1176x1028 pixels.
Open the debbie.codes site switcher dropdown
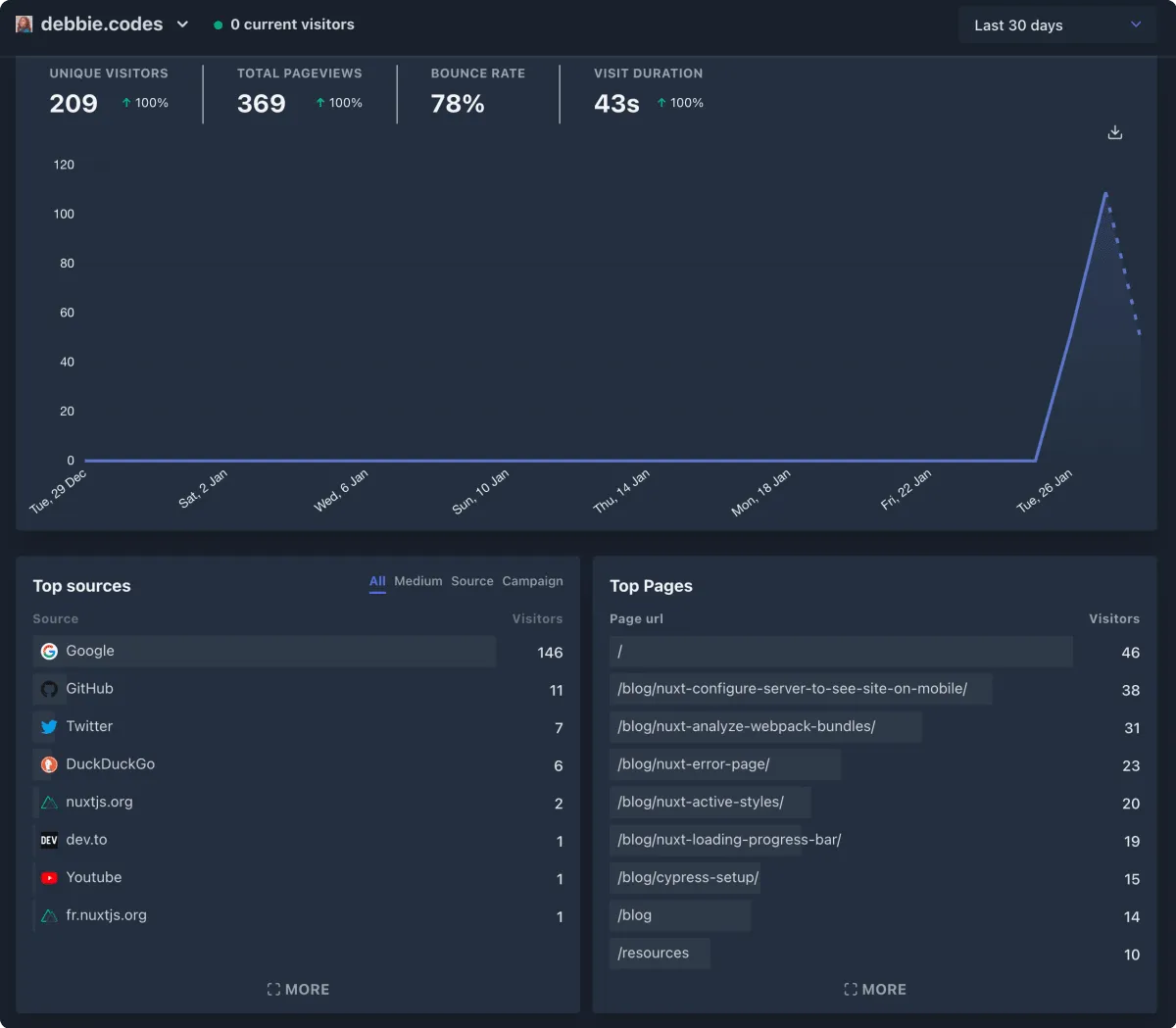182,24
